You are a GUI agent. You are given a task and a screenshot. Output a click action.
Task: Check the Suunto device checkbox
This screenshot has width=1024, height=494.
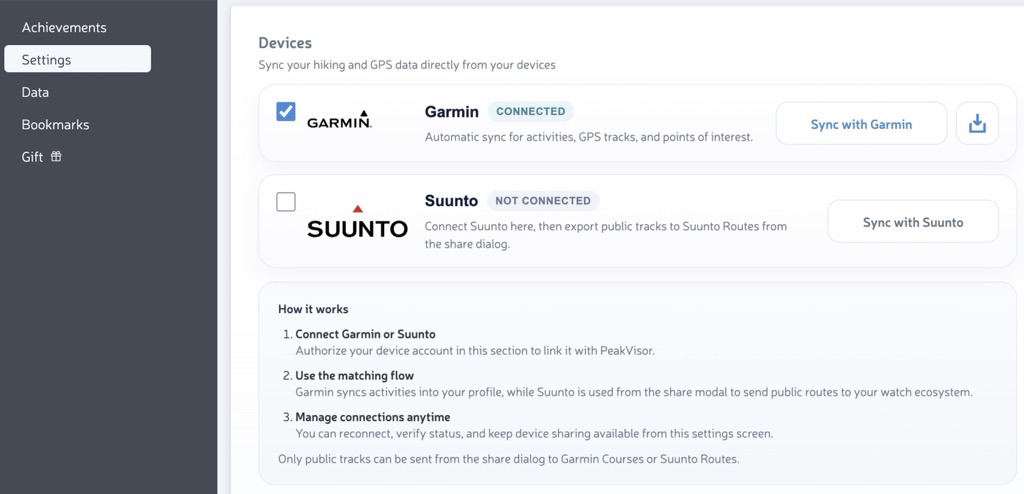(285, 202)
